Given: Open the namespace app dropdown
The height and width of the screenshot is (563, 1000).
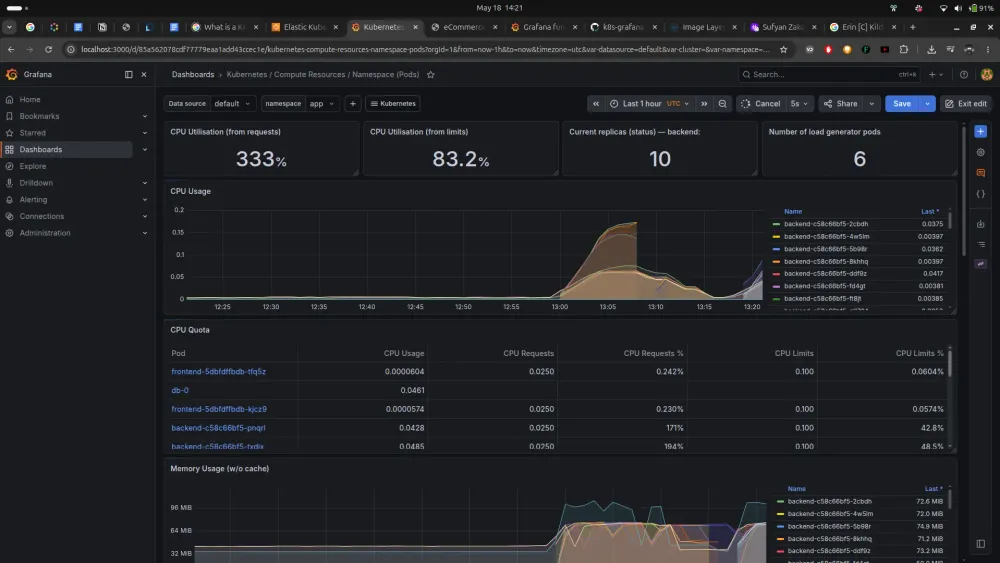Looking at the screenshot, I should click(x=321, y=103).
